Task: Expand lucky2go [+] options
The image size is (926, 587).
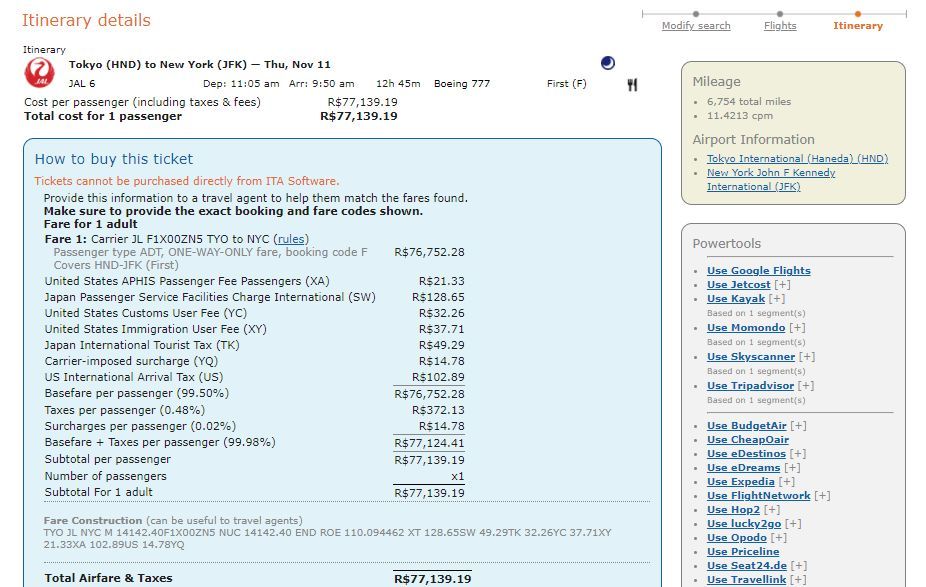Action: [x=793, y=524]
